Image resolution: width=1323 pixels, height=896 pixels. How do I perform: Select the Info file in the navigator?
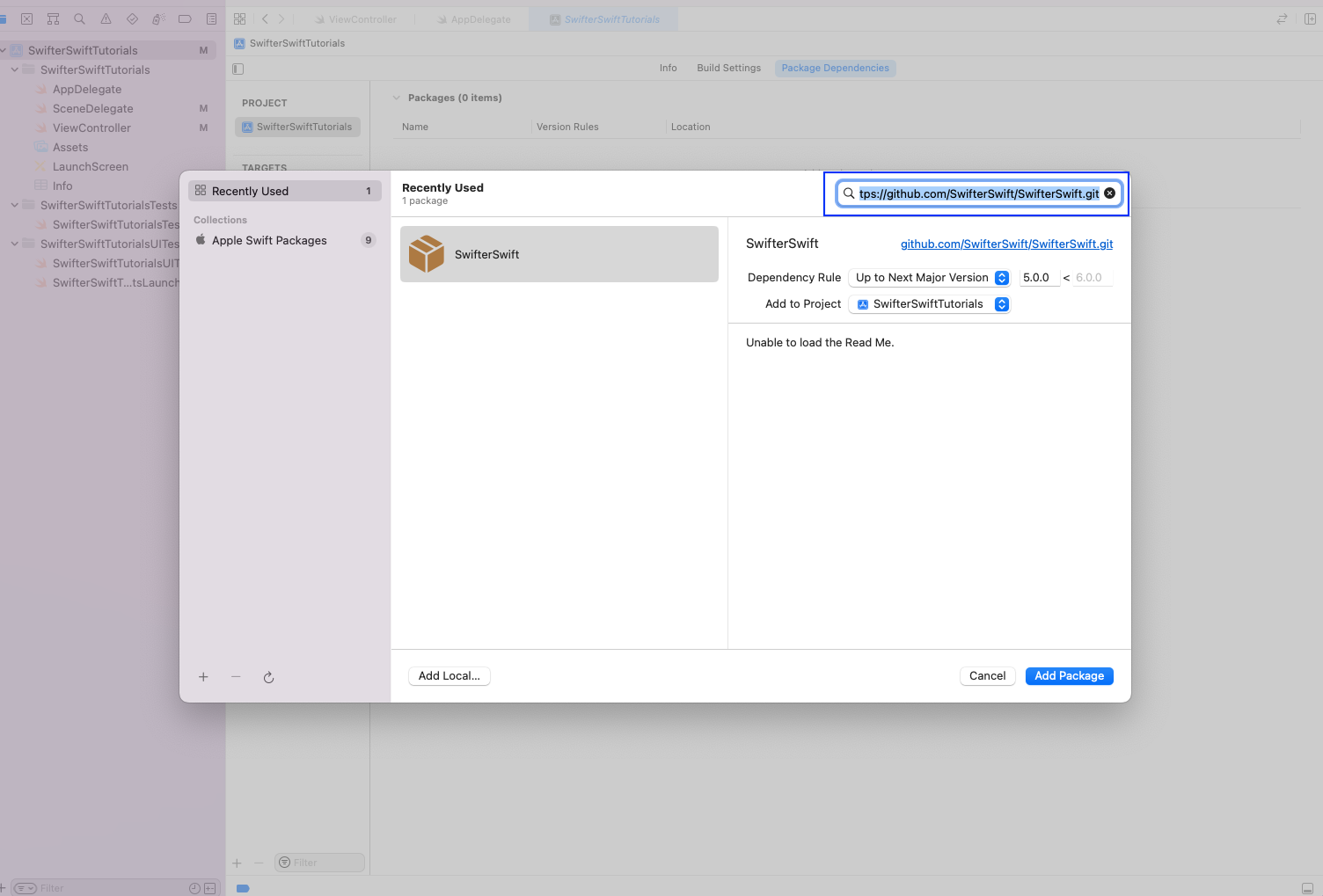[x=62, y=186]
